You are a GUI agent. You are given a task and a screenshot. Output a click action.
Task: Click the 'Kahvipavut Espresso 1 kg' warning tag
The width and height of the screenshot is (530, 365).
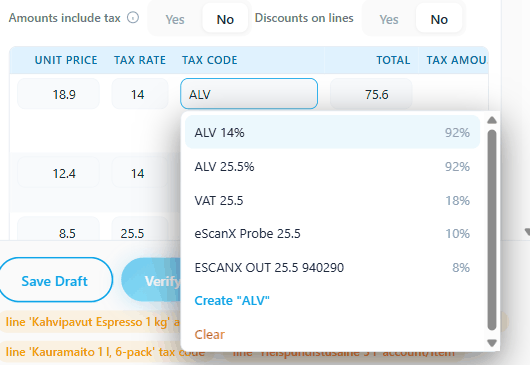(x=91, y=322)
